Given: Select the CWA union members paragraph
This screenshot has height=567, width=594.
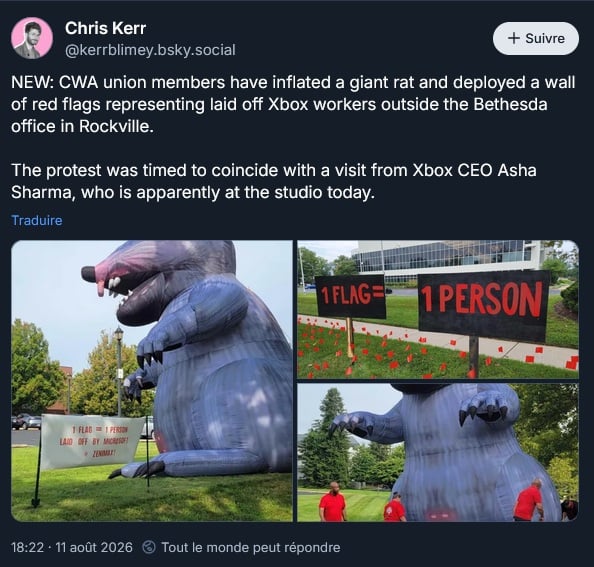Looking at the screenshot, I should 293,104.
